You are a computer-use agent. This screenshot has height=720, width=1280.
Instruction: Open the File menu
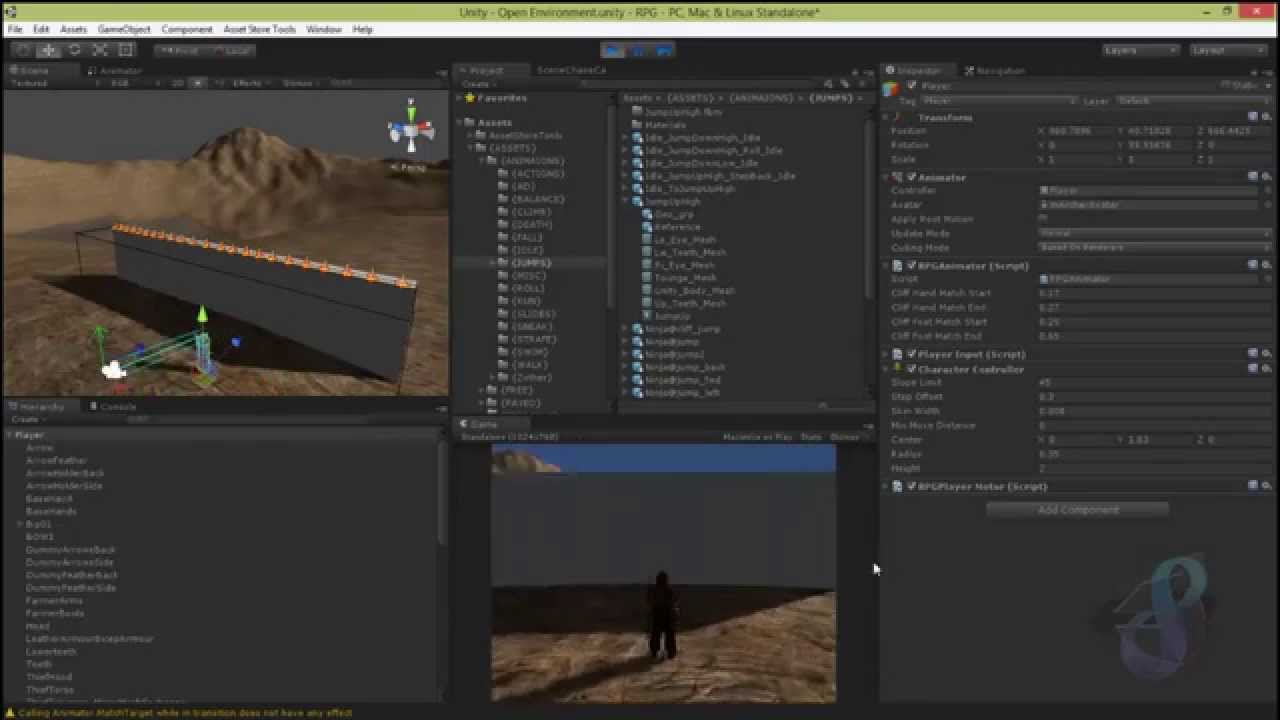[x=15, y=29]
